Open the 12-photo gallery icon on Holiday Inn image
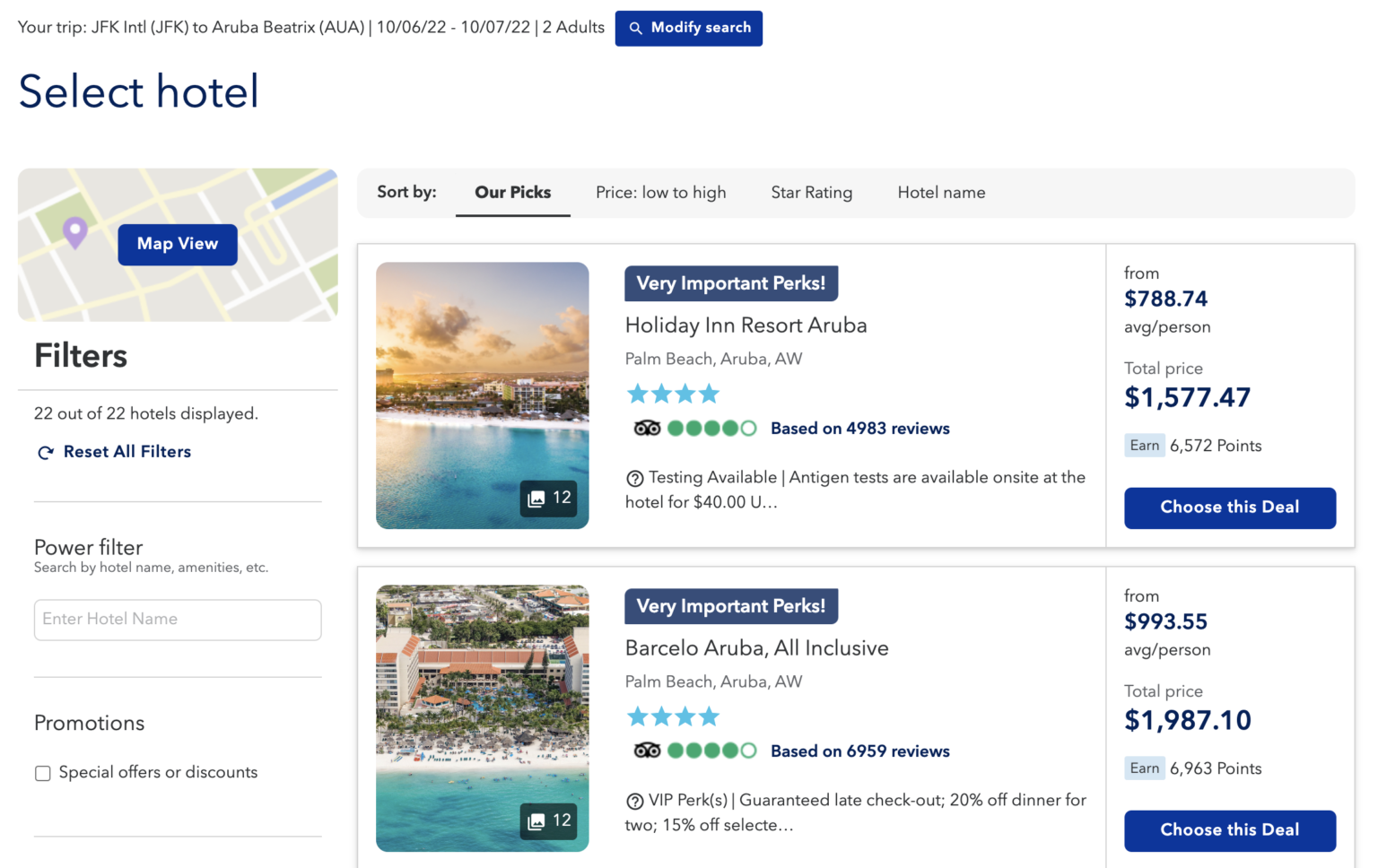 (x=548, y=499)
